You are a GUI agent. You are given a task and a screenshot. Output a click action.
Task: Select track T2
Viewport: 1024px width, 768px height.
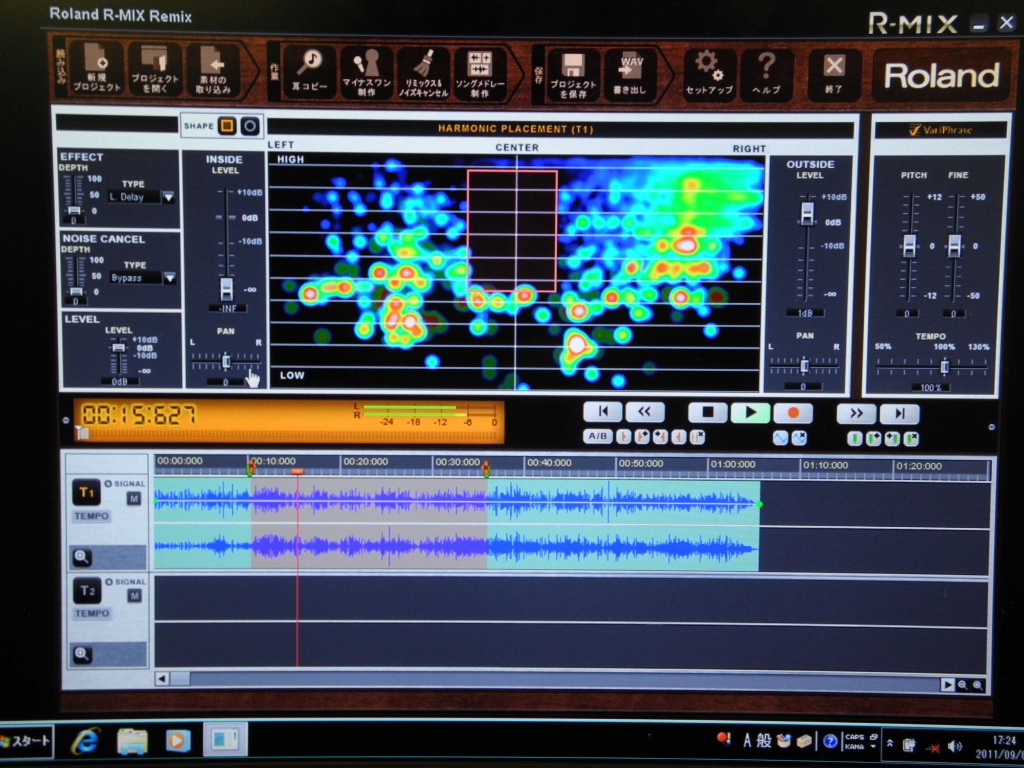coord(88,591)
